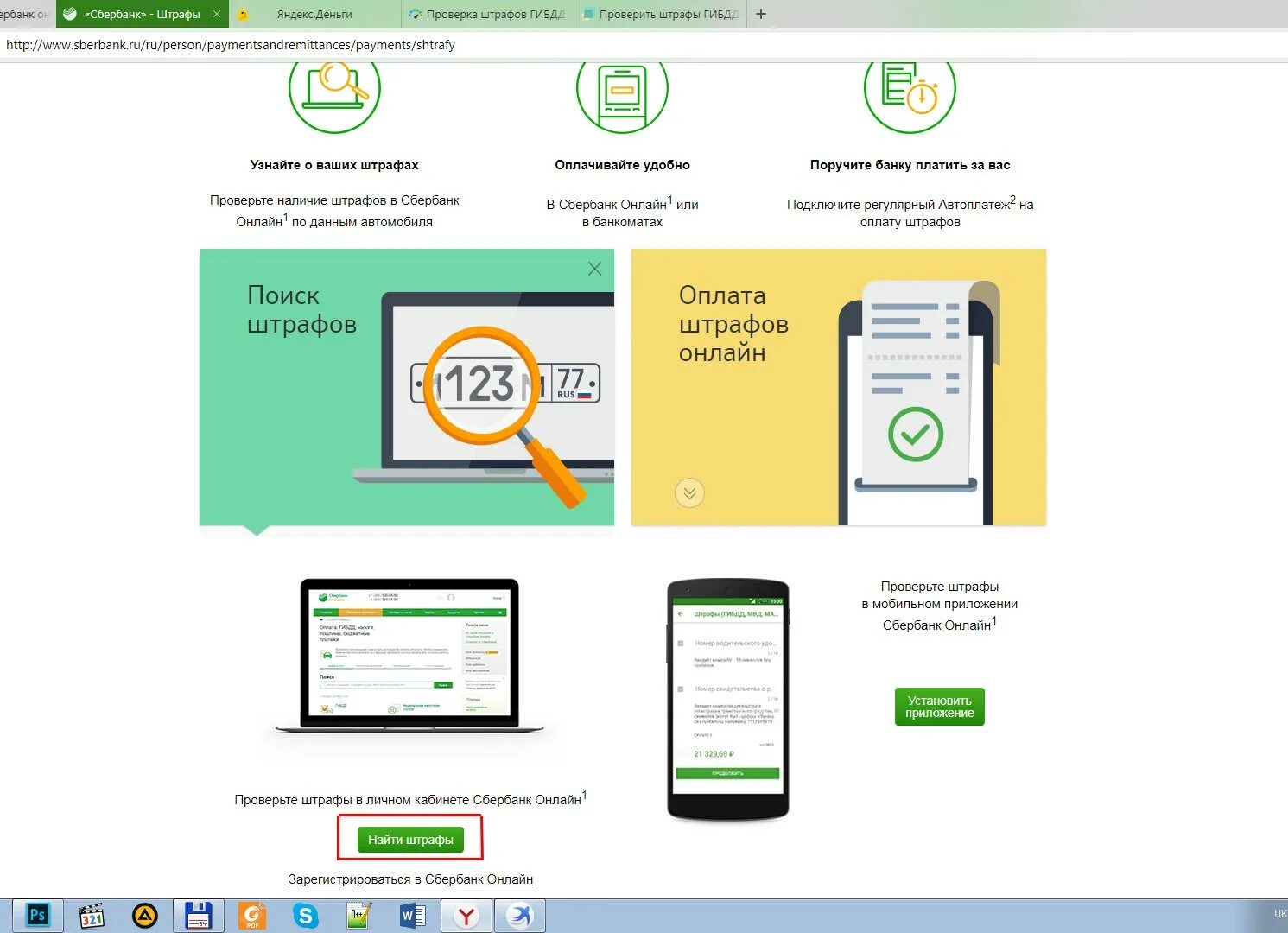Screen dimensions: 1288x933
Task: Open 'Зарегистрироваться в Сбербанк Онлайн' link
Action: [x=410, y=879]
